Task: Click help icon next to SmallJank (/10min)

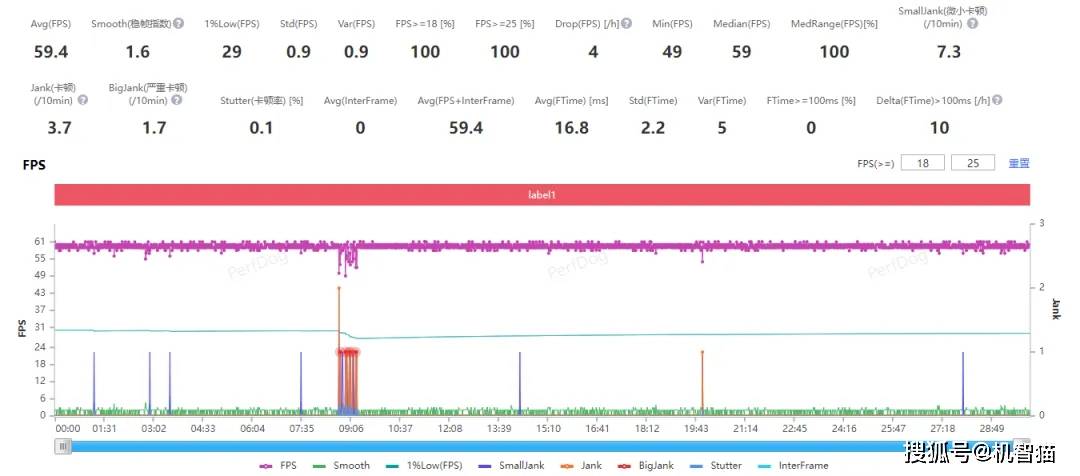Action: pyautogui.click(x=972, y=23)
